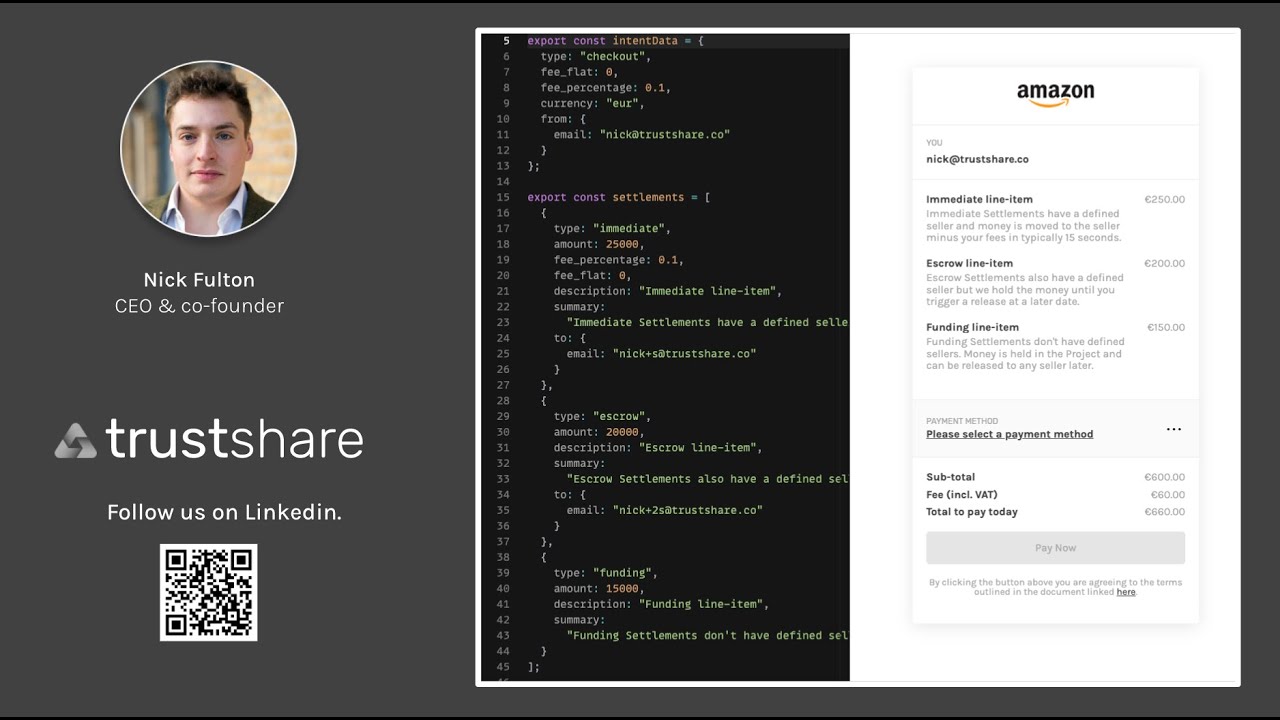The image size is (1280, 720).
Task: Click the 'Total to pay today' label
Action: point(972,512)
